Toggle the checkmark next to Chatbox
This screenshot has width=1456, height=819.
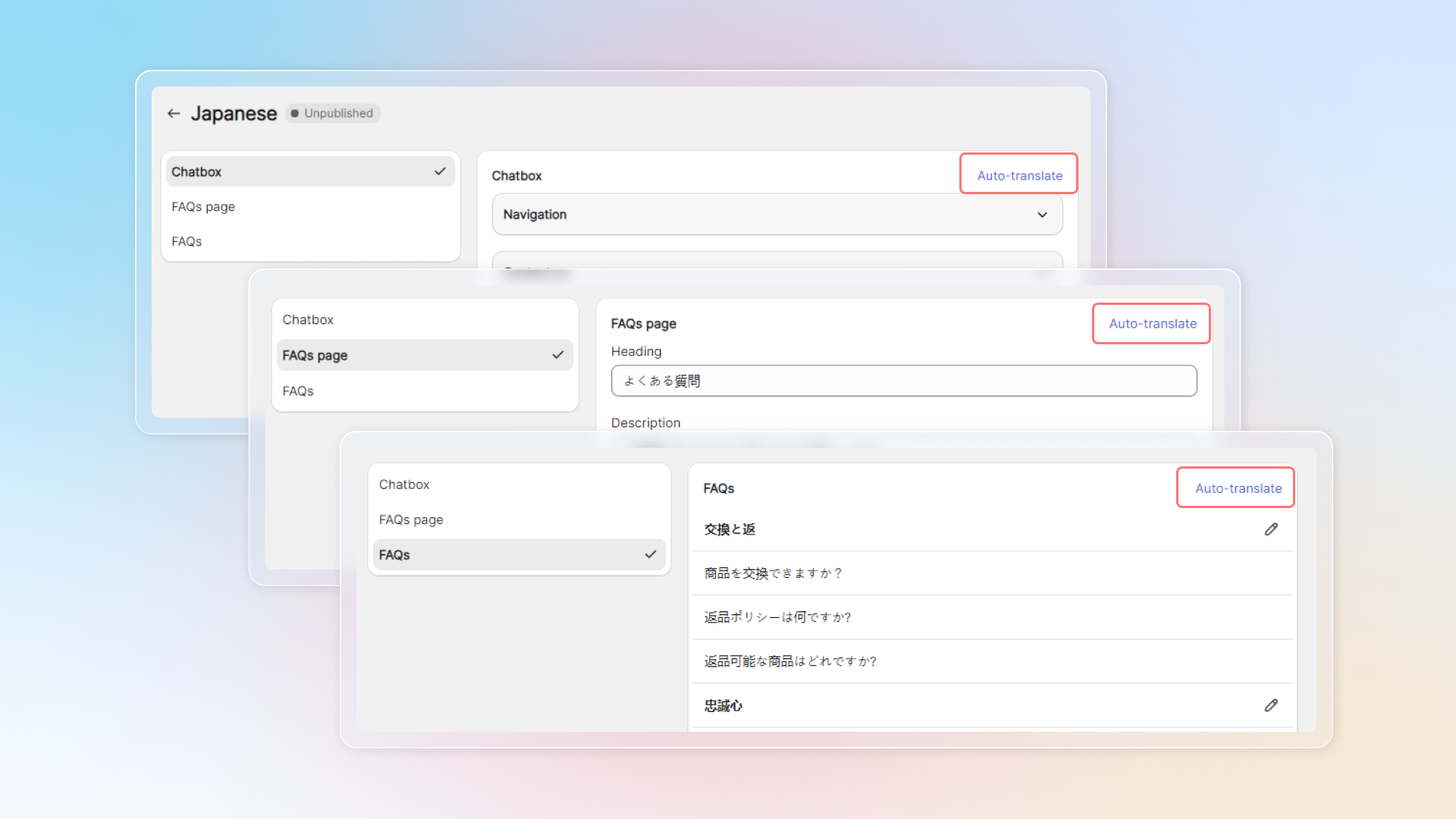pos(440,171)
